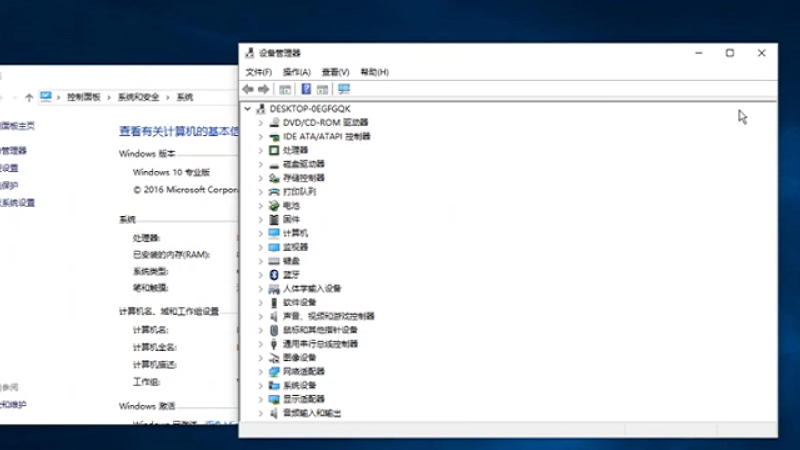This screenshot has width=800, height=450.
Task: Click the 声音、视频和游戏控制器 speaker icon
Action: (274, 316)
